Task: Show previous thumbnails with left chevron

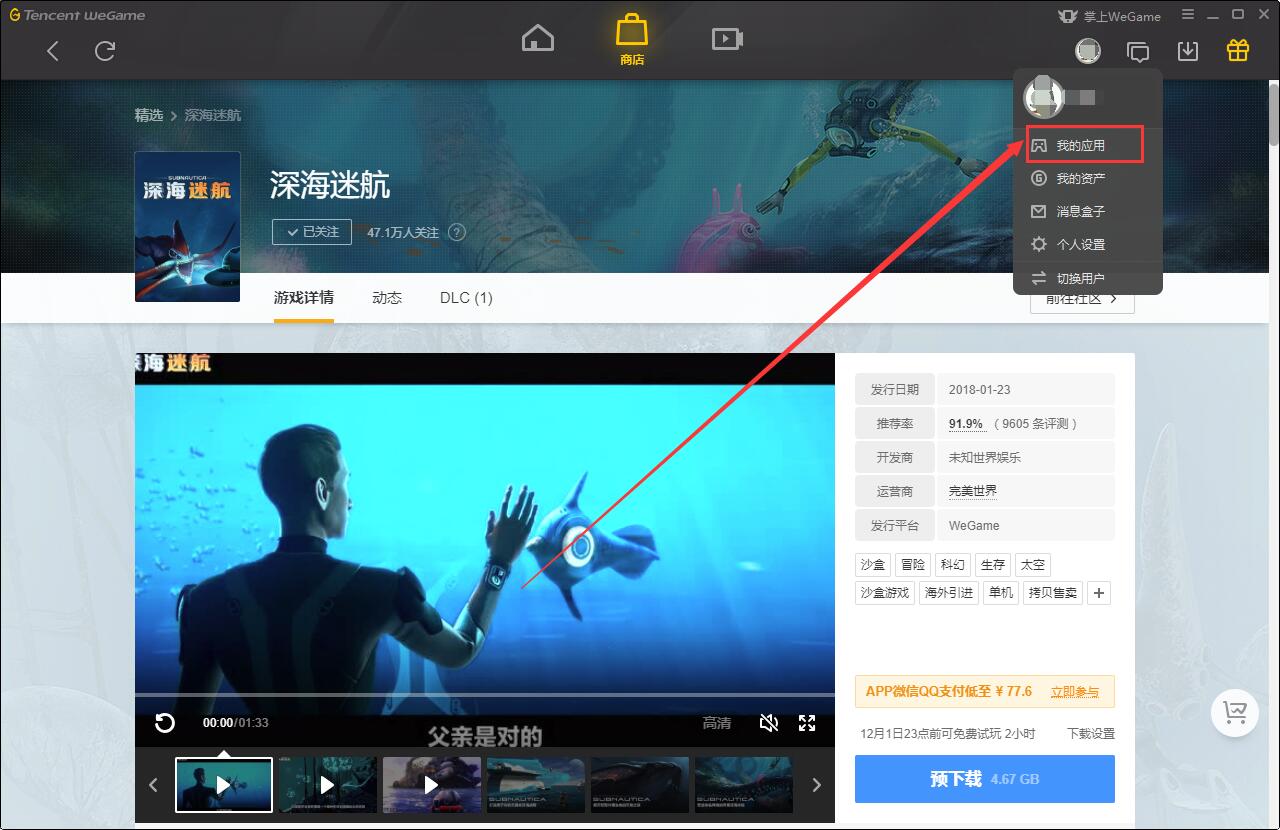Action: click(x=153, y=785)
